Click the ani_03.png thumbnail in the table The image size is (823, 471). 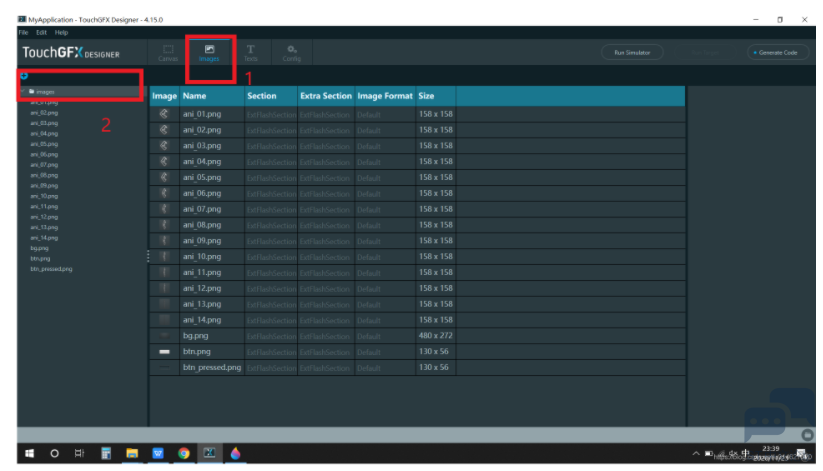(164, 145)
